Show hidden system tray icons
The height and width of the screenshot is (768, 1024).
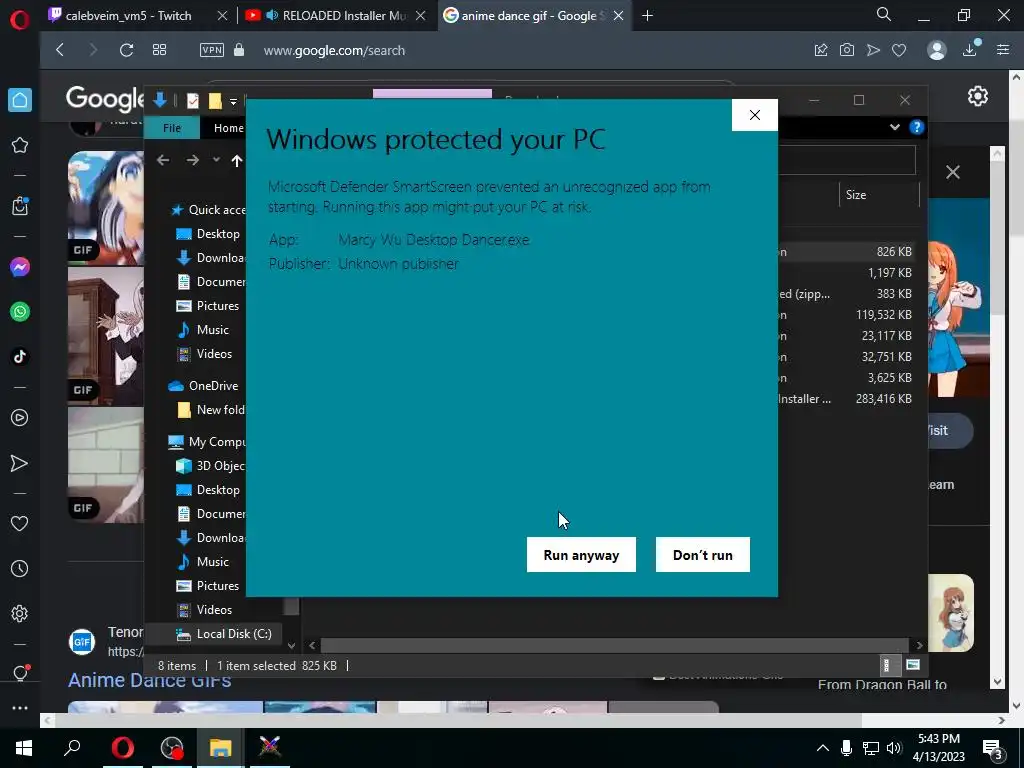tap(823, 748)
